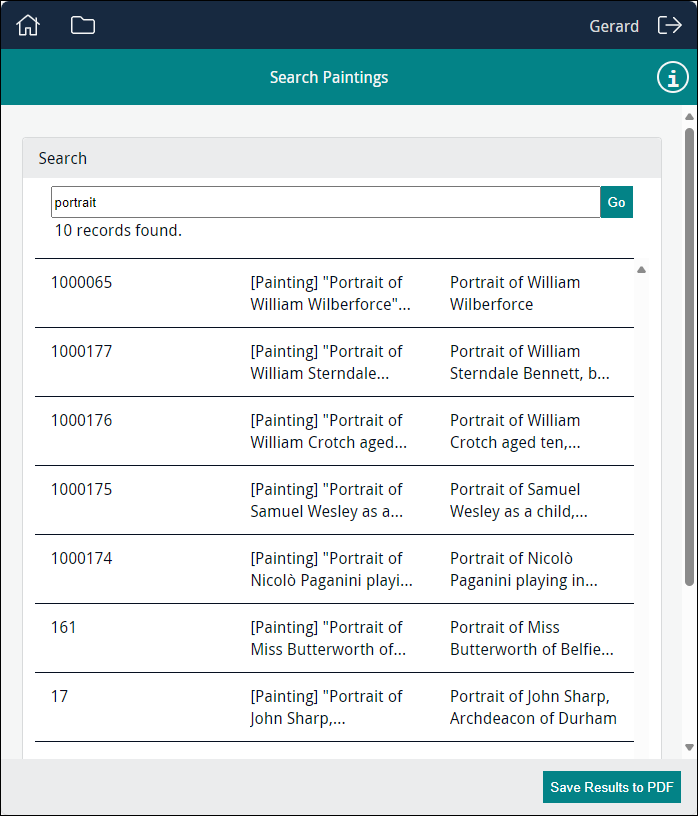Open record 1000175 Samuel Wesley row
This screenshot has height=816, width=698.
(x=333, y=500)
